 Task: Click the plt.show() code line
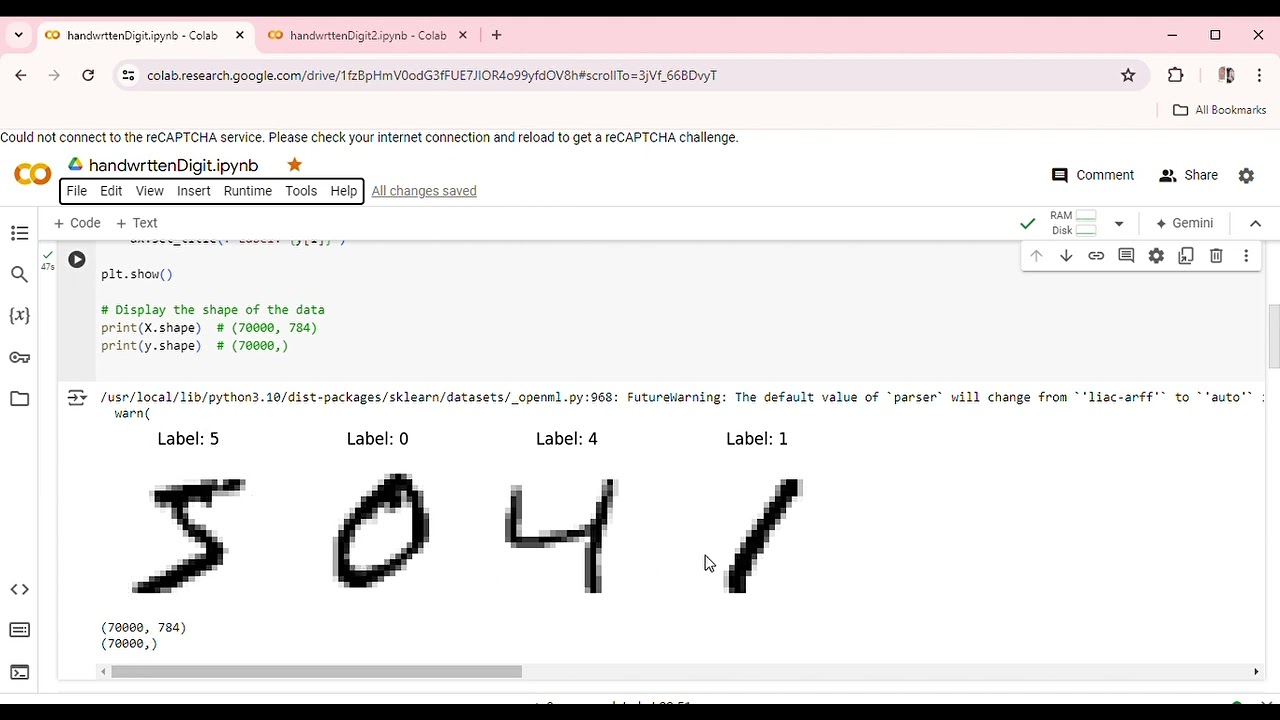coord(137,274)
